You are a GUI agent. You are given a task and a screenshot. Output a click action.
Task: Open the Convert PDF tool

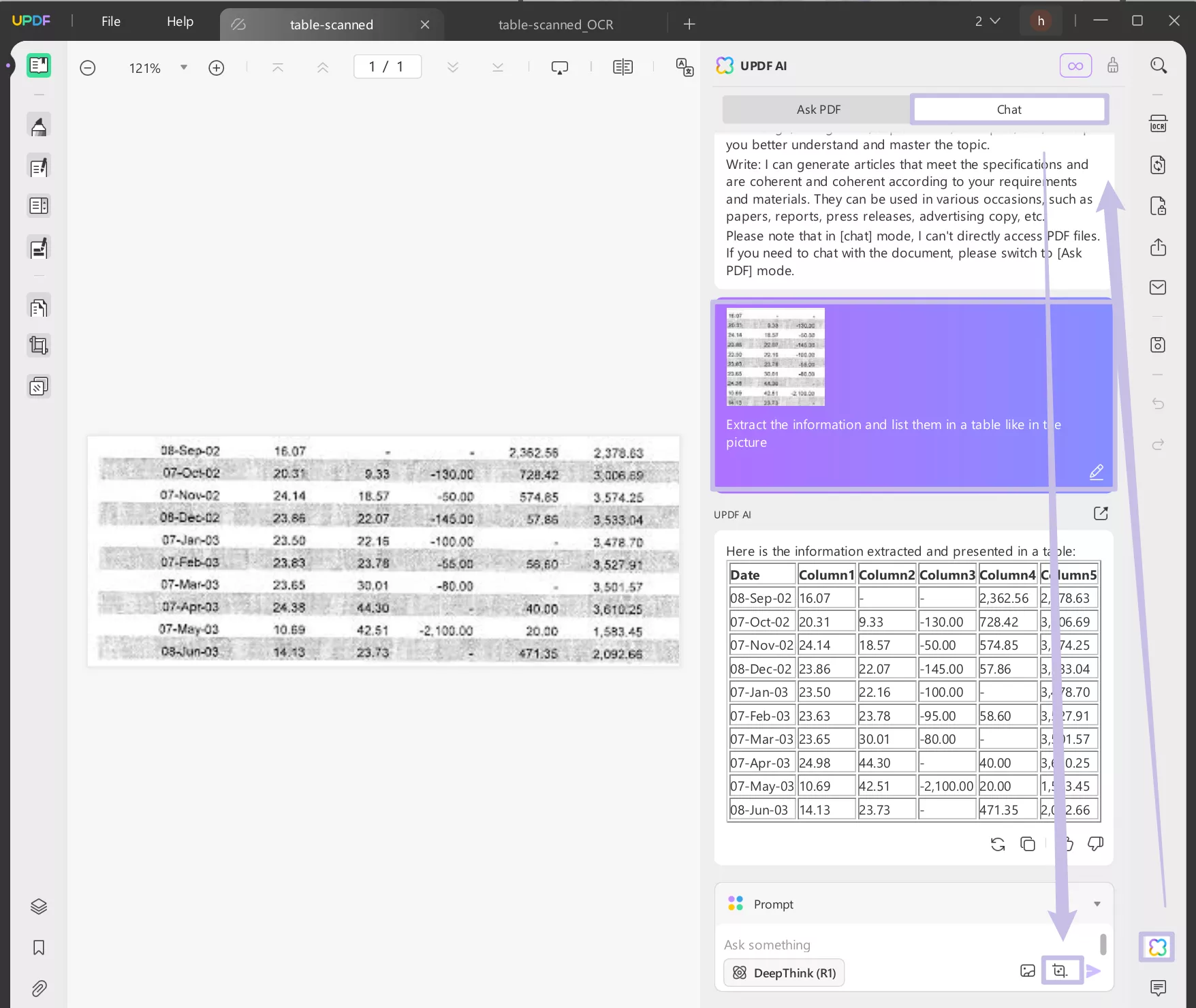[1159, 165]
